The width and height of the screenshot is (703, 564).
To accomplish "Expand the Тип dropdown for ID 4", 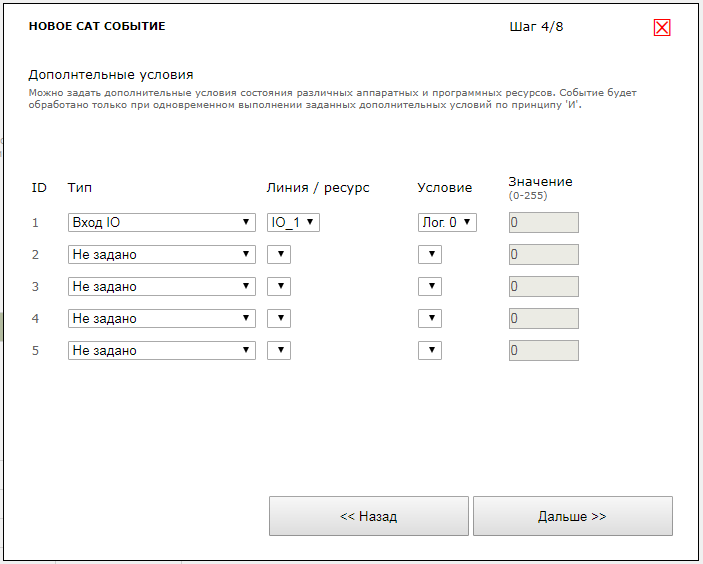I will point(161,319).
